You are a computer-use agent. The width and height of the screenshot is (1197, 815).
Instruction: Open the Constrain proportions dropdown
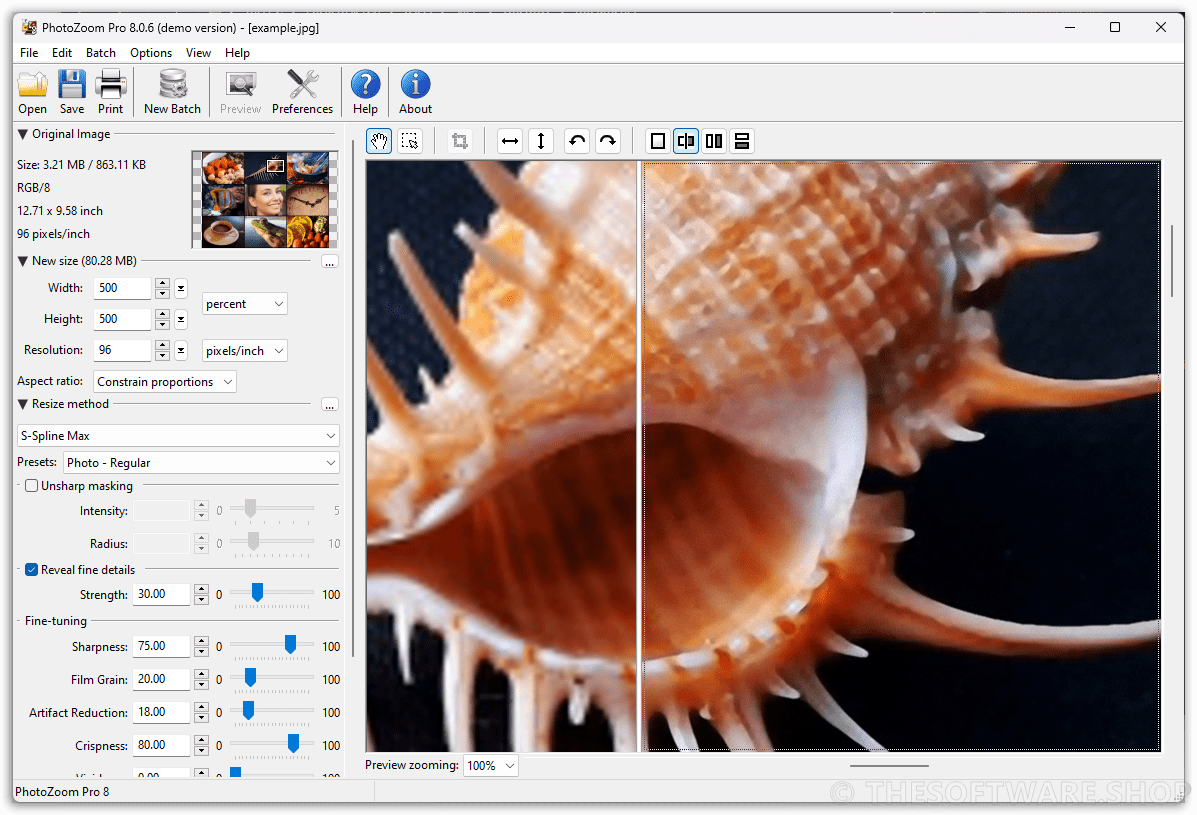coord(164,382)
